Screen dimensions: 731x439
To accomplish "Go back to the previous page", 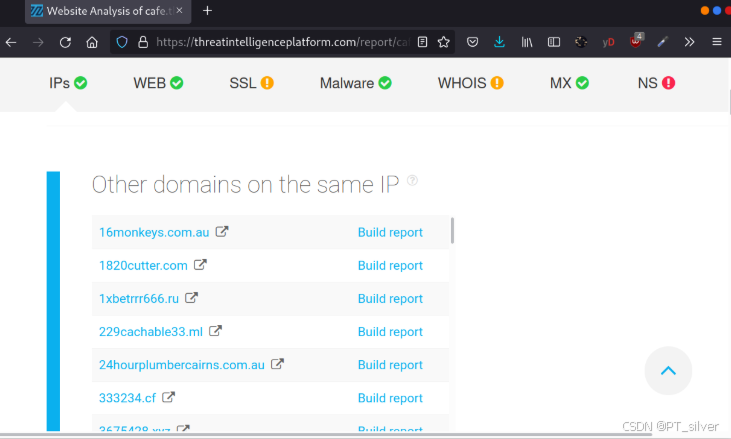I will [11, 42].
